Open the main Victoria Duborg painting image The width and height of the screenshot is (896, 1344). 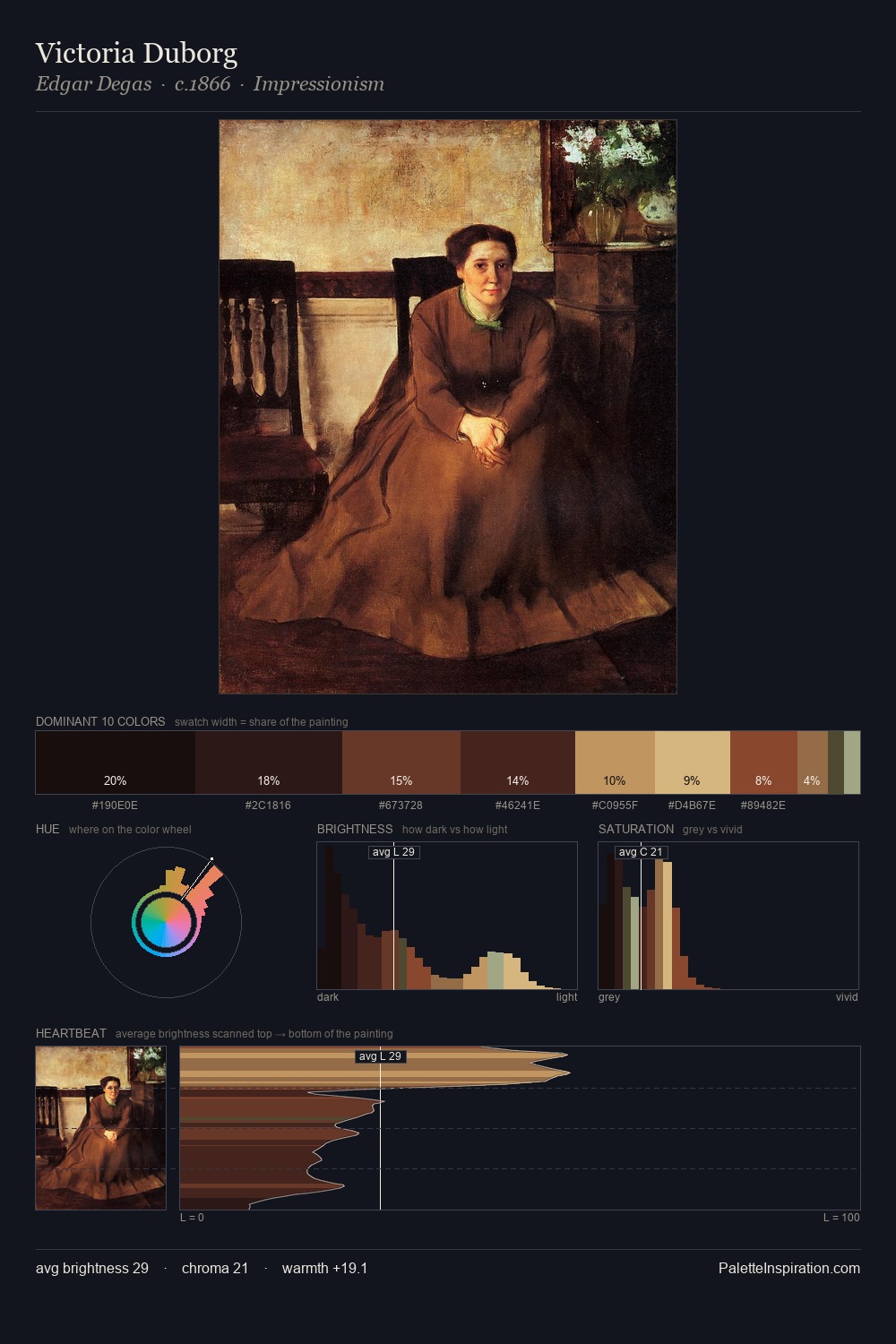click(x=448, y=407)
